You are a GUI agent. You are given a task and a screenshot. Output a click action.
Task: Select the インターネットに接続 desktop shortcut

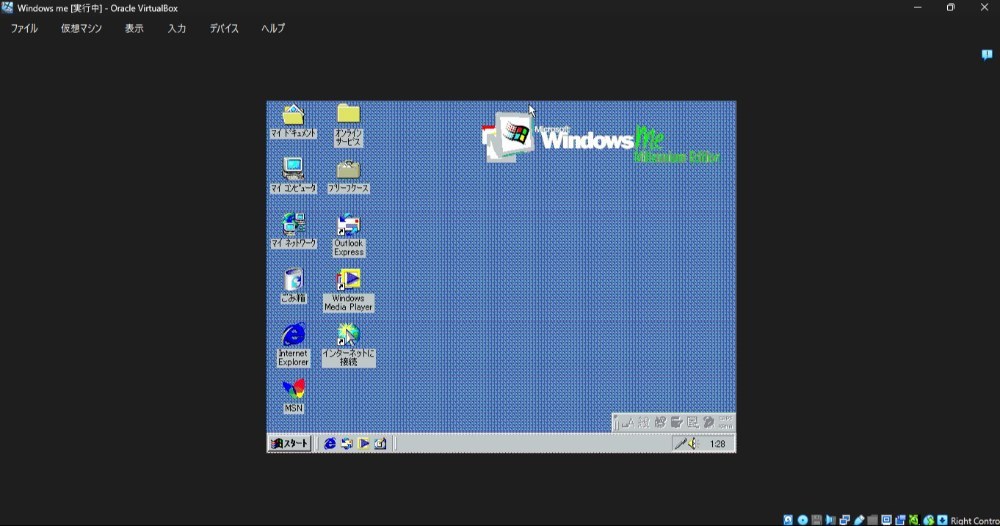point(348,345)
